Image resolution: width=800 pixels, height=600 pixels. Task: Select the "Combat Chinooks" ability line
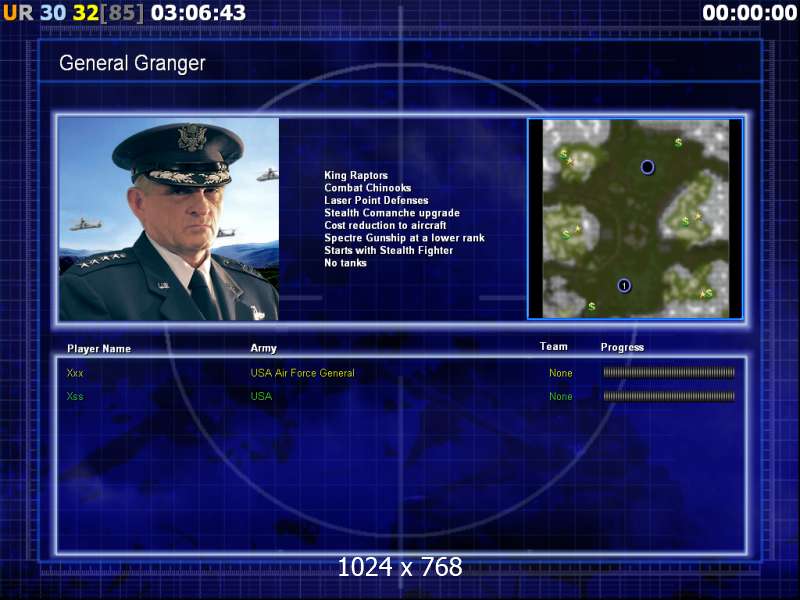click(x=368, y=188)
